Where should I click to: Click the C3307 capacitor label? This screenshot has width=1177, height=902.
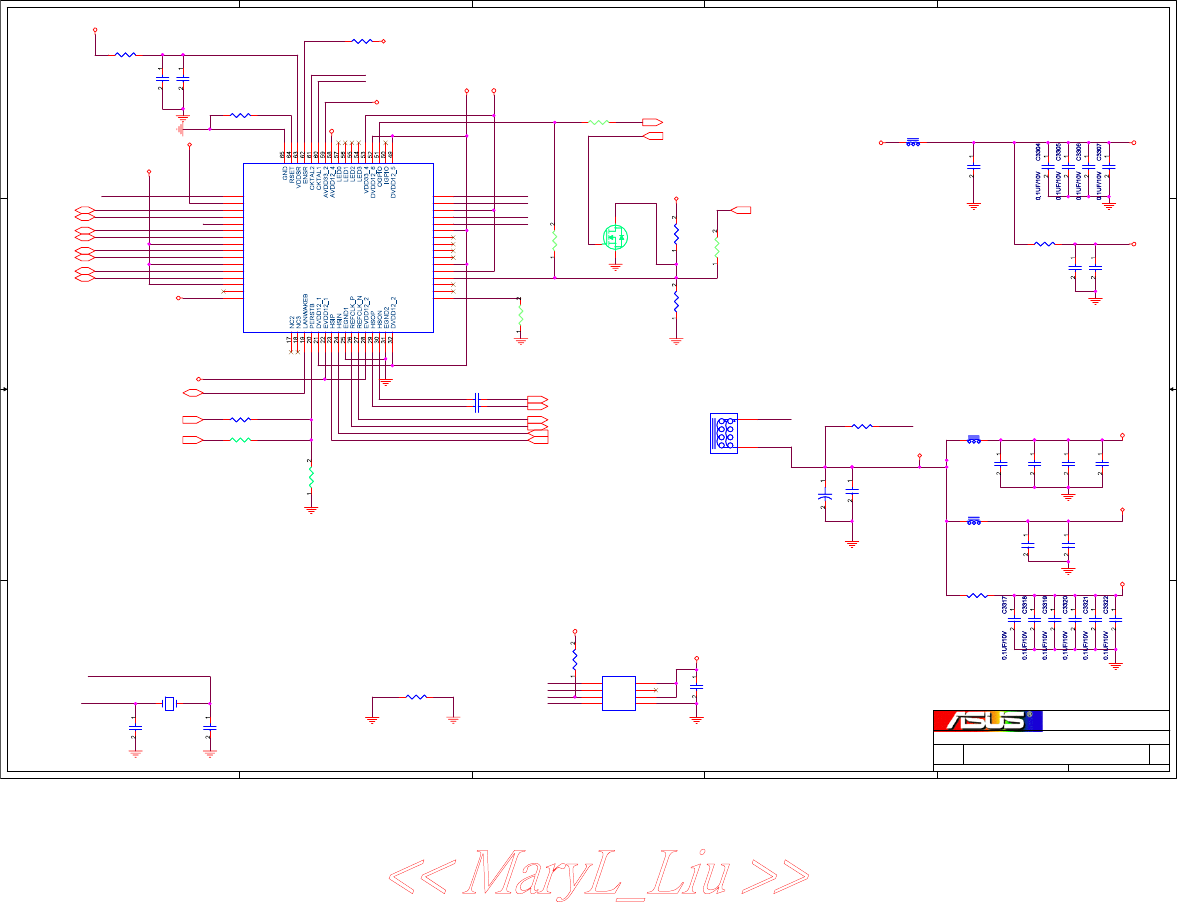1099,152
